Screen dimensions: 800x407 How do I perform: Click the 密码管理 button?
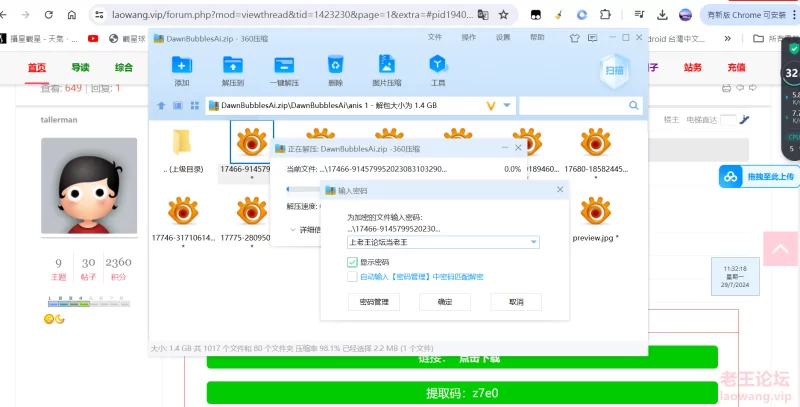tap(373, 302)
